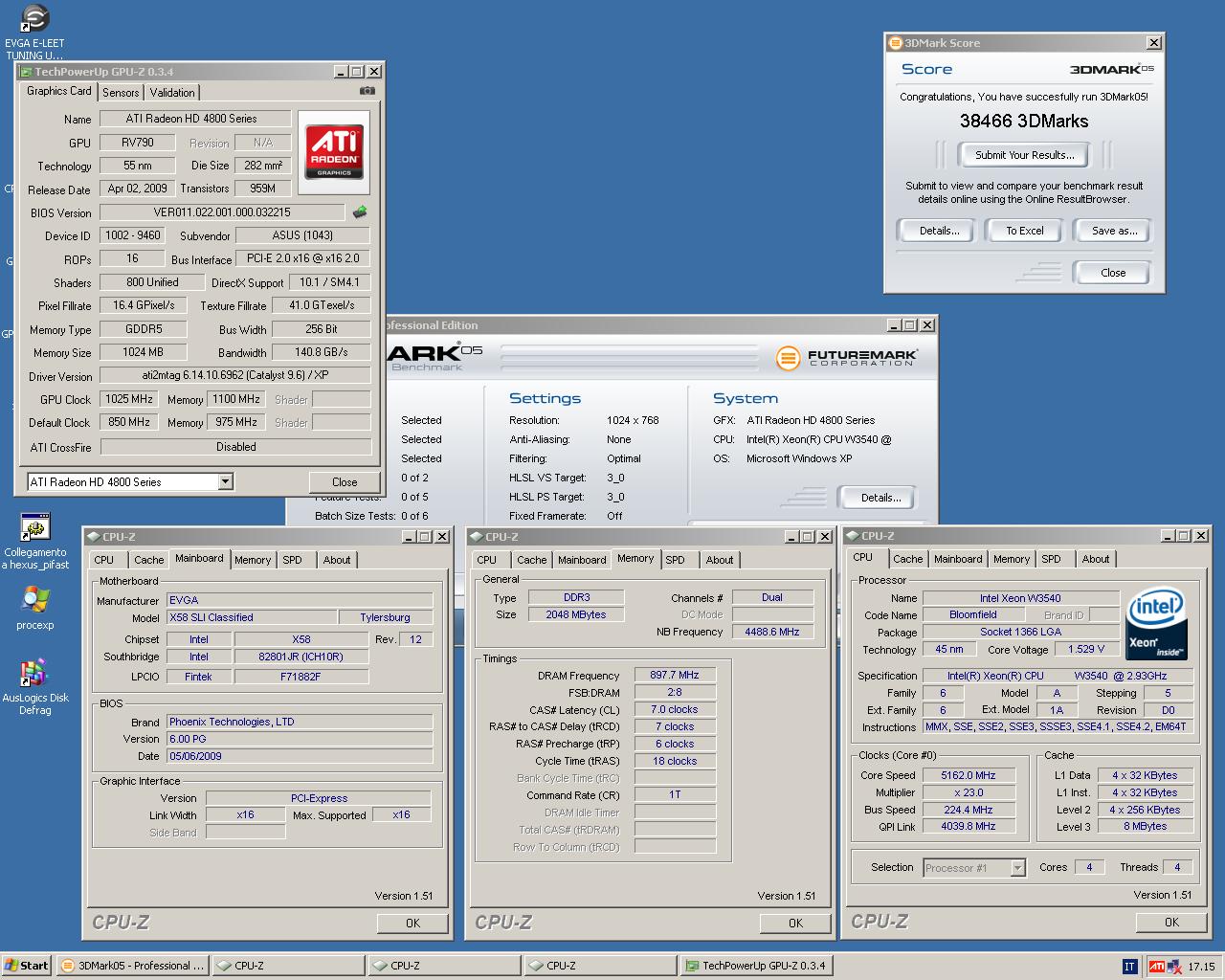Open the CPU tab in the Mainboard CPU-Z window
The width and height of the screenshot is (1225, 980).
pos(104,560)
